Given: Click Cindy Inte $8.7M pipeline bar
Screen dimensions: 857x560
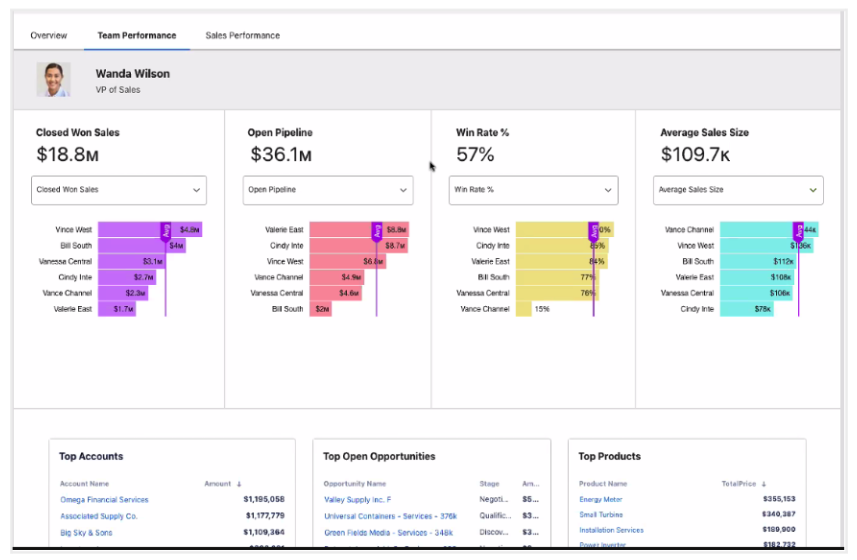Looking at the screenshot, I should point(359,245).
